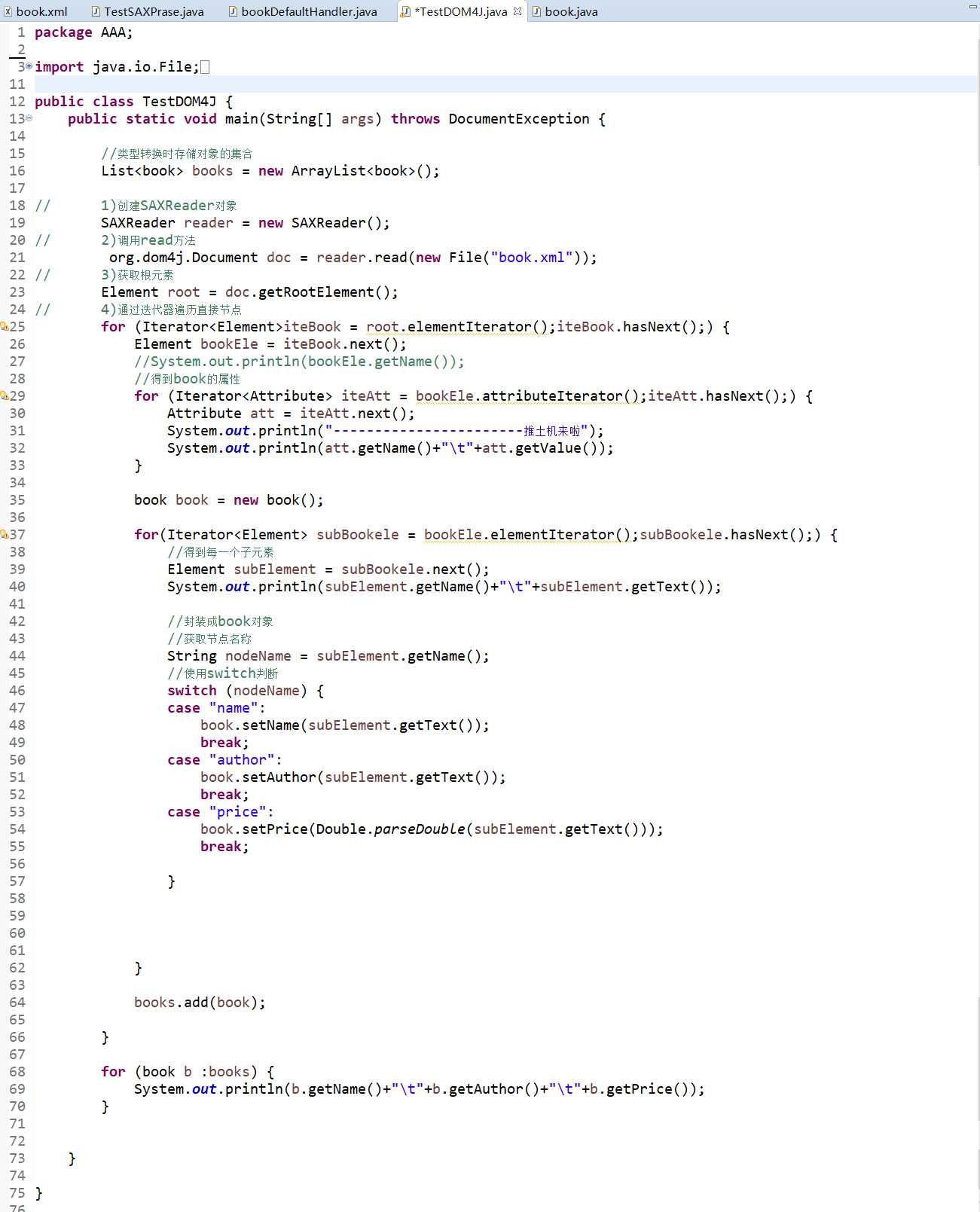The image size is (980, 1212).
Task: Click commented '//System.out.println(bookEle.getName());' line
Action: 299,362
